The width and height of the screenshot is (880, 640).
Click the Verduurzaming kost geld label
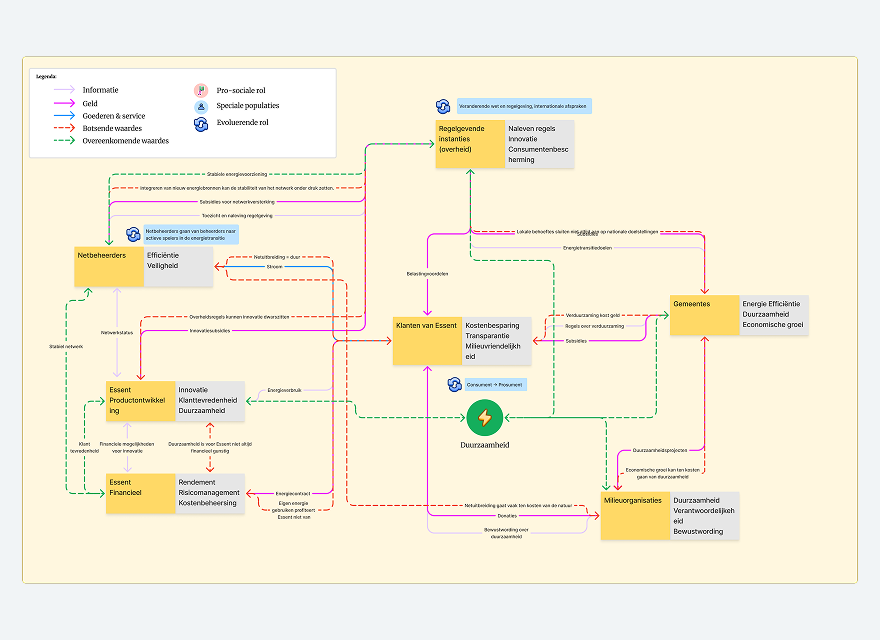click(593, 316)
